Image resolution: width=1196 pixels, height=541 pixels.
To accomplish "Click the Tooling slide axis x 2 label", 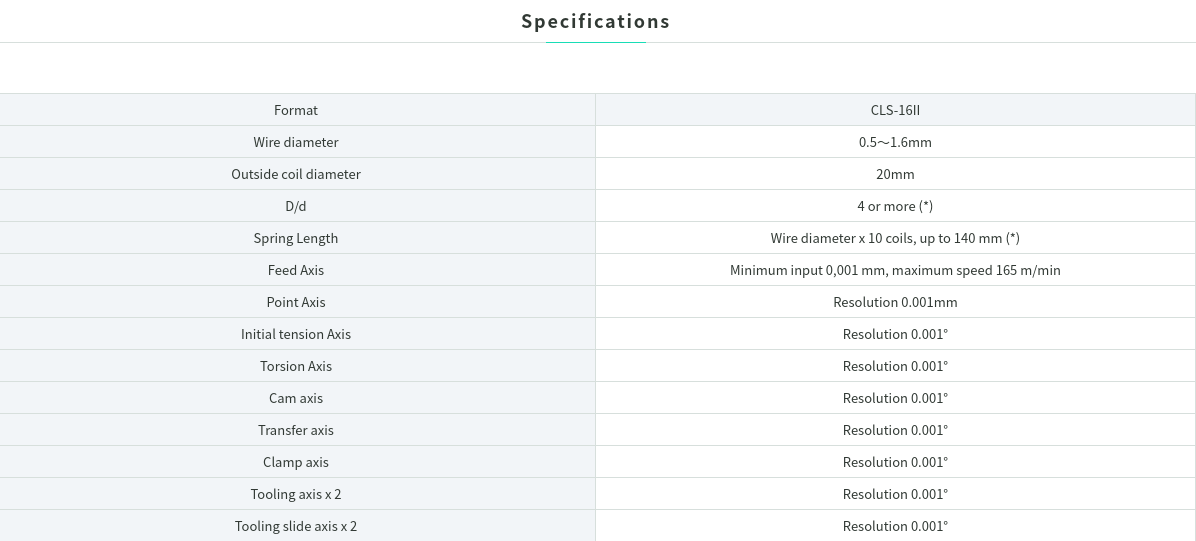I will pos(296,527).
